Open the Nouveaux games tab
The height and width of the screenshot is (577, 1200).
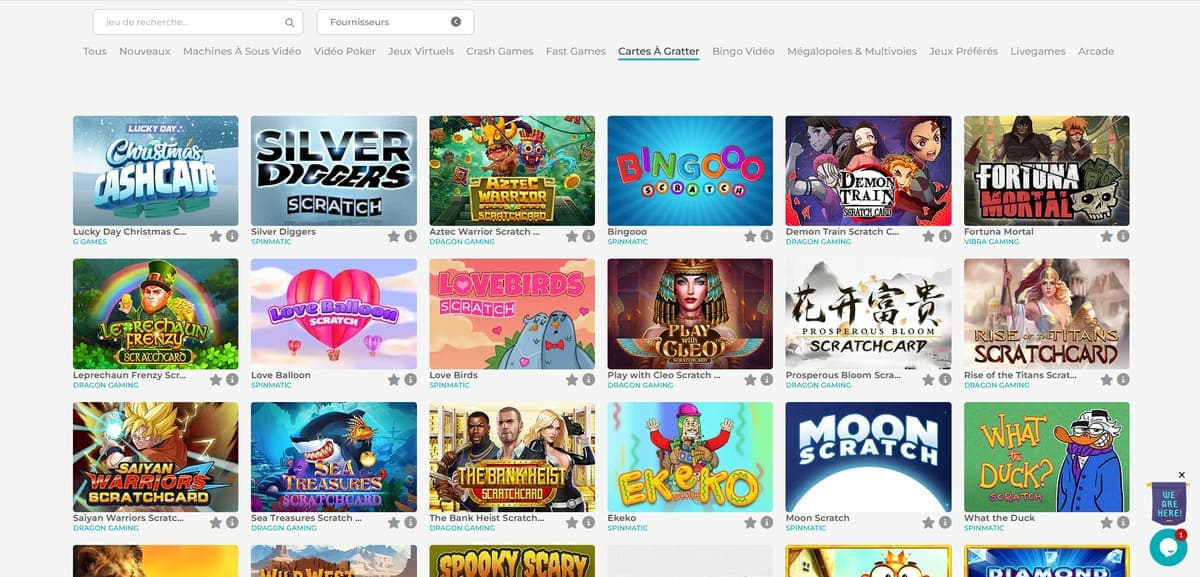pos(145,51)
